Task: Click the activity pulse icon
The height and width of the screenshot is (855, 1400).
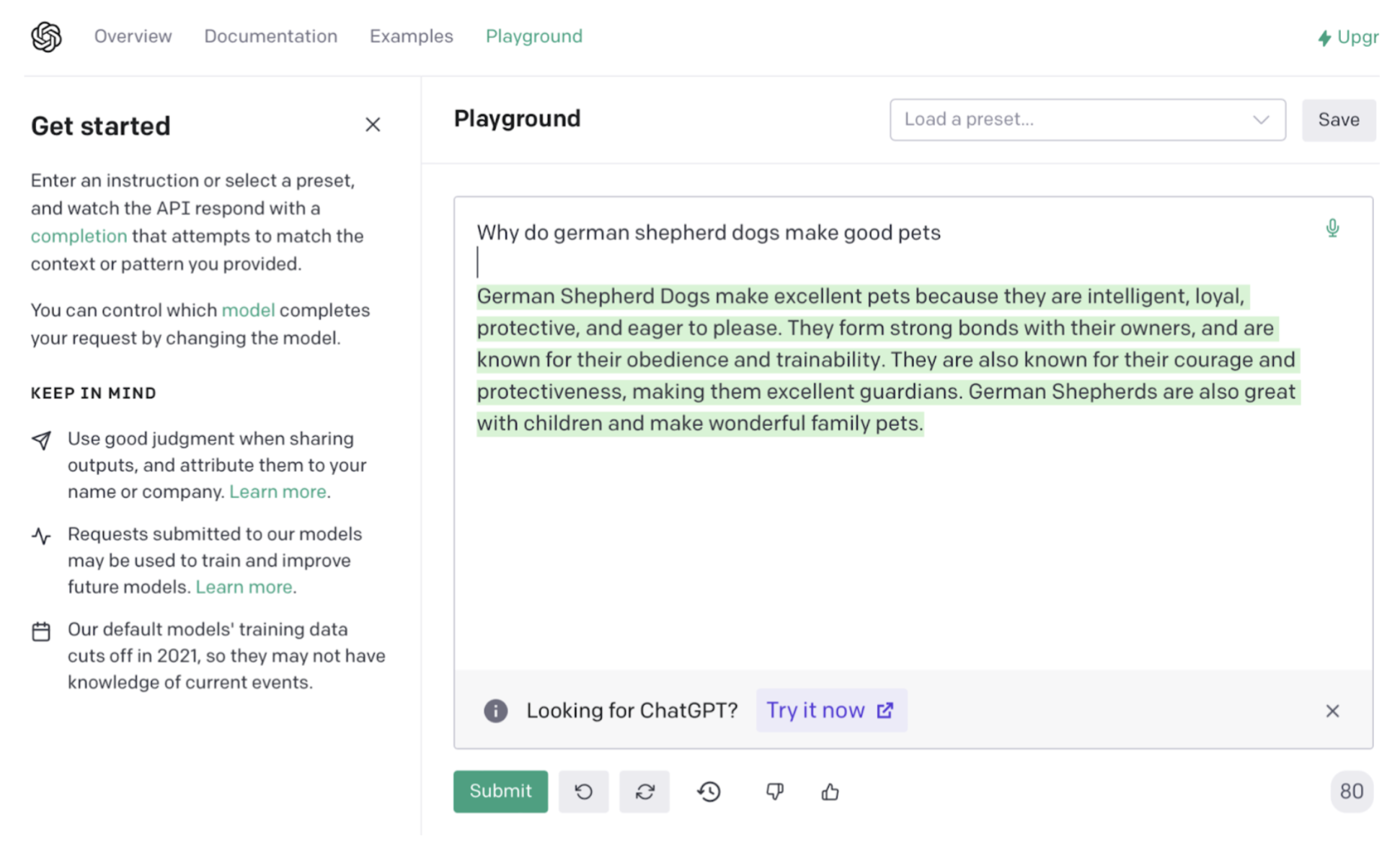Action: [41, 536]
